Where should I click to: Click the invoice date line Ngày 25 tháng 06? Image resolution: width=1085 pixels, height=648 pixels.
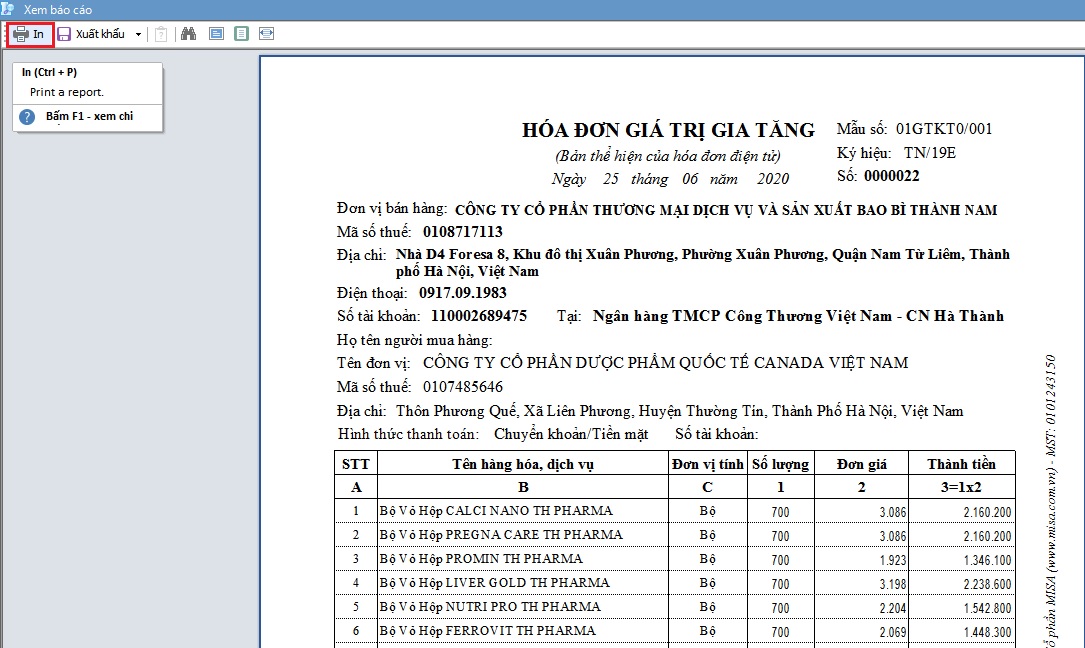670,179
